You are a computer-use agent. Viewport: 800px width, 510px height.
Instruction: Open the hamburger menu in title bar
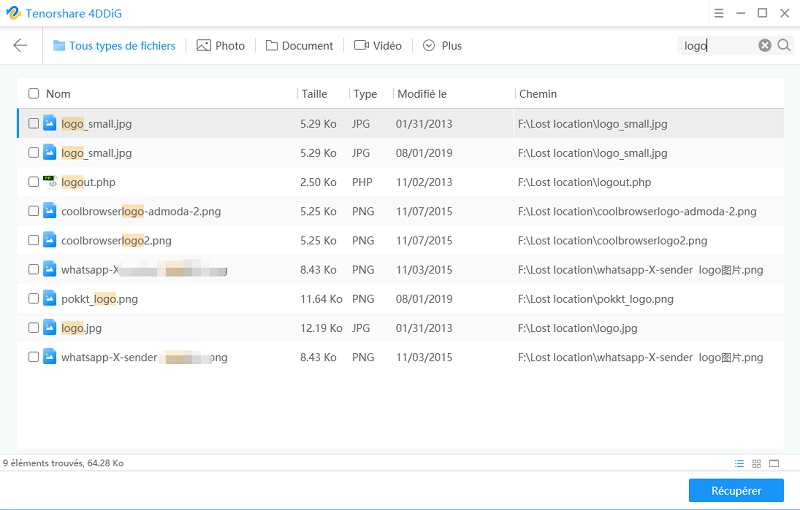(x=718, y=13)
